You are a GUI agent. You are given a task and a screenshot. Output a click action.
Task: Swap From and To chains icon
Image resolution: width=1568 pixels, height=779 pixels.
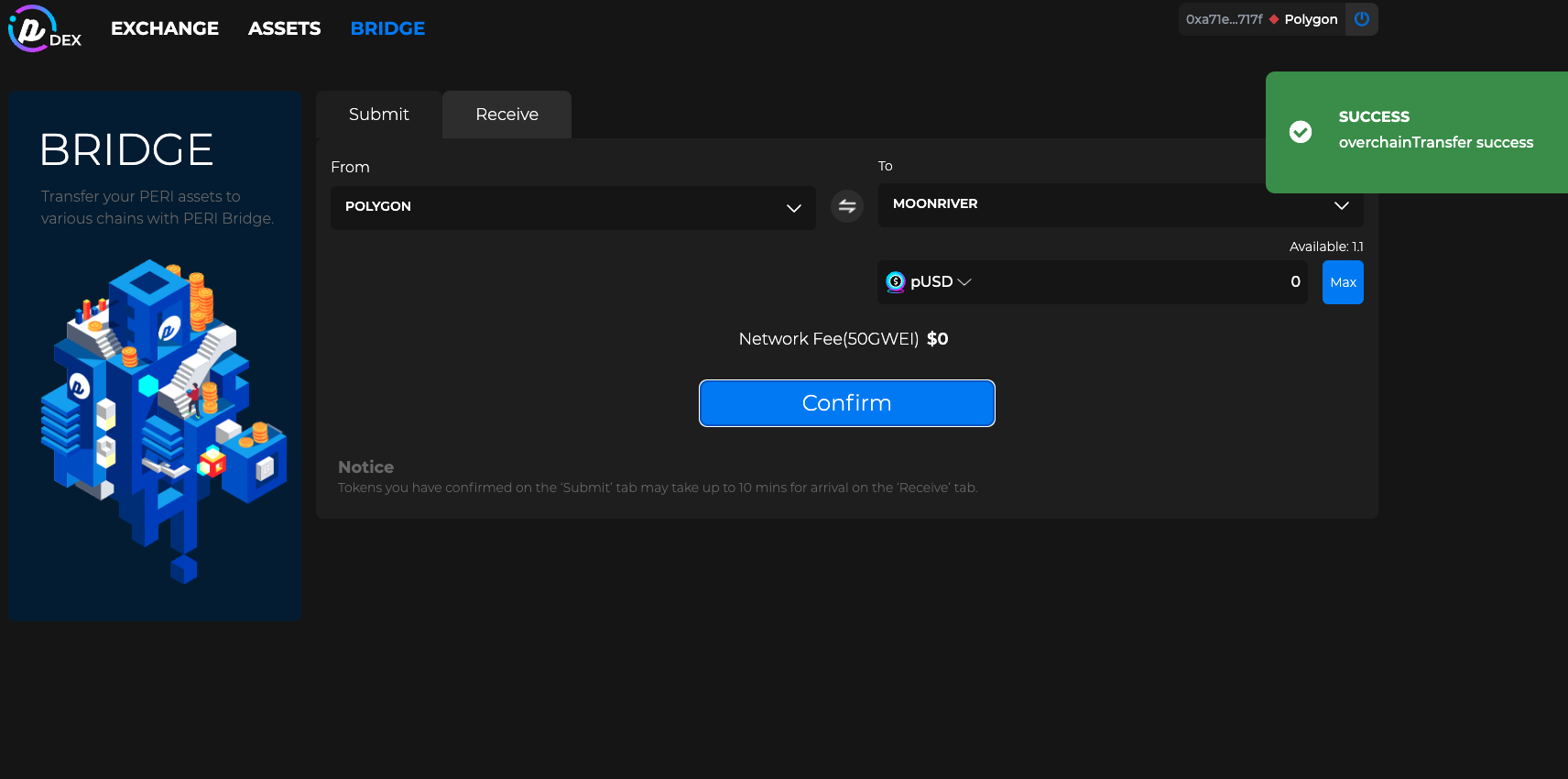coord(847,206)
